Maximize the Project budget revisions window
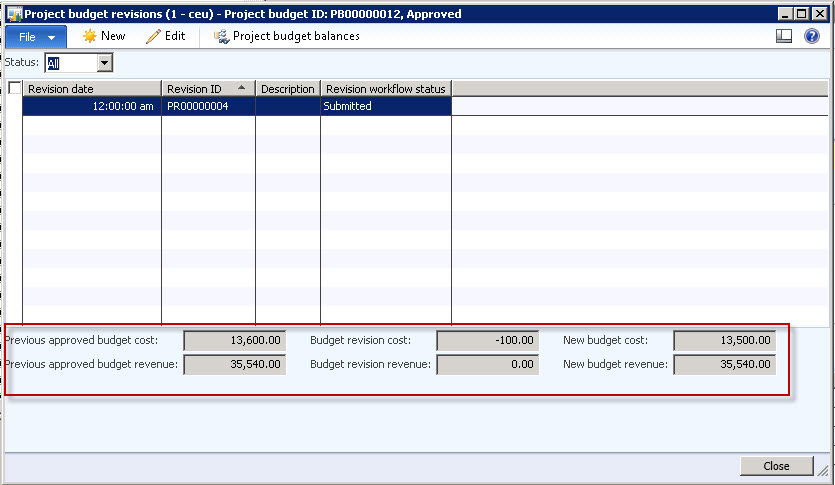835x485 pixels. pyautogui.click(x=801, y=12)
